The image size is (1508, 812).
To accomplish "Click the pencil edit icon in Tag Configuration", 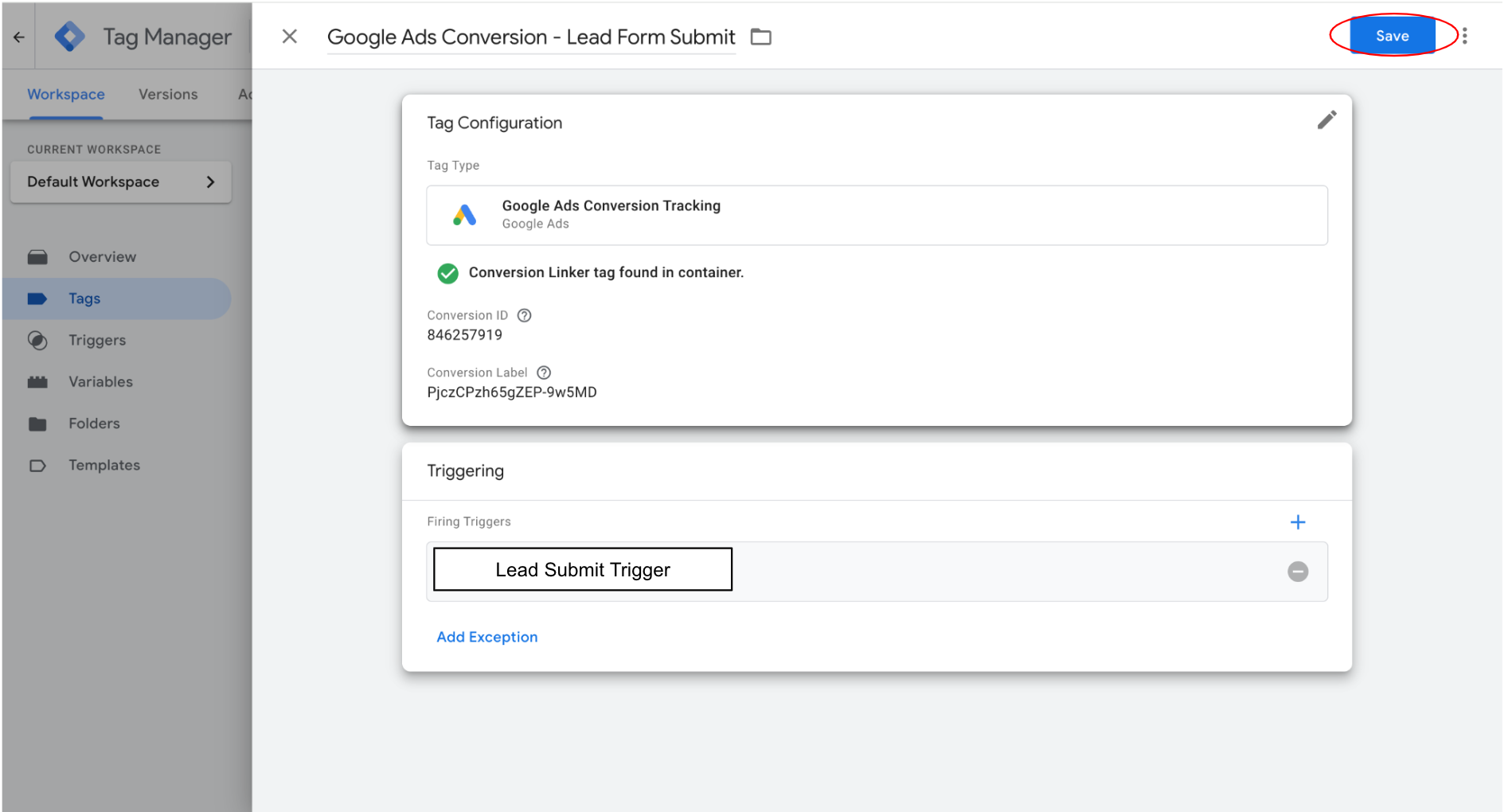I will (x=1326, y=120).
